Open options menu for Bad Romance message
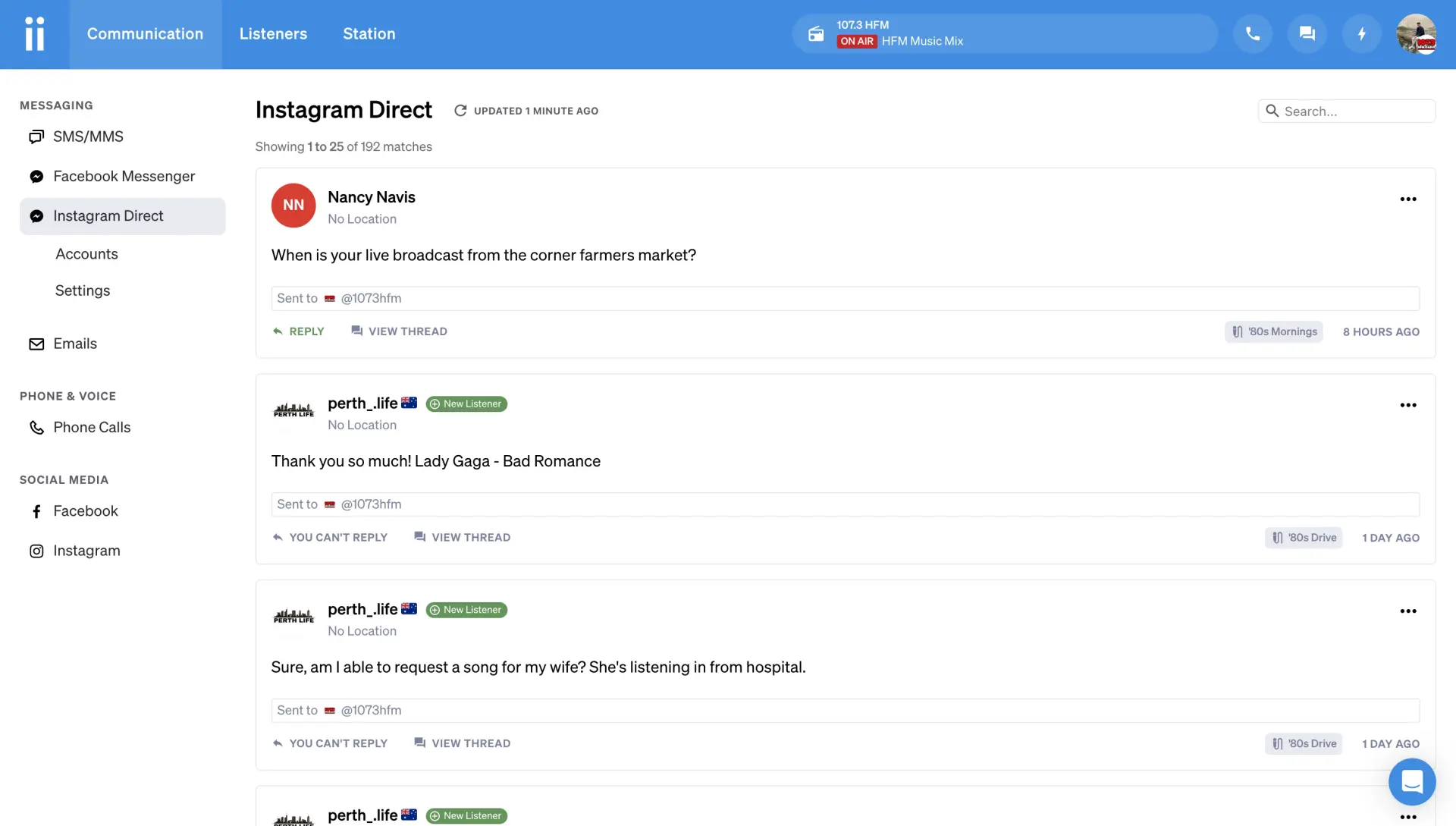The image size is (1456, 826). point(1407,405)
